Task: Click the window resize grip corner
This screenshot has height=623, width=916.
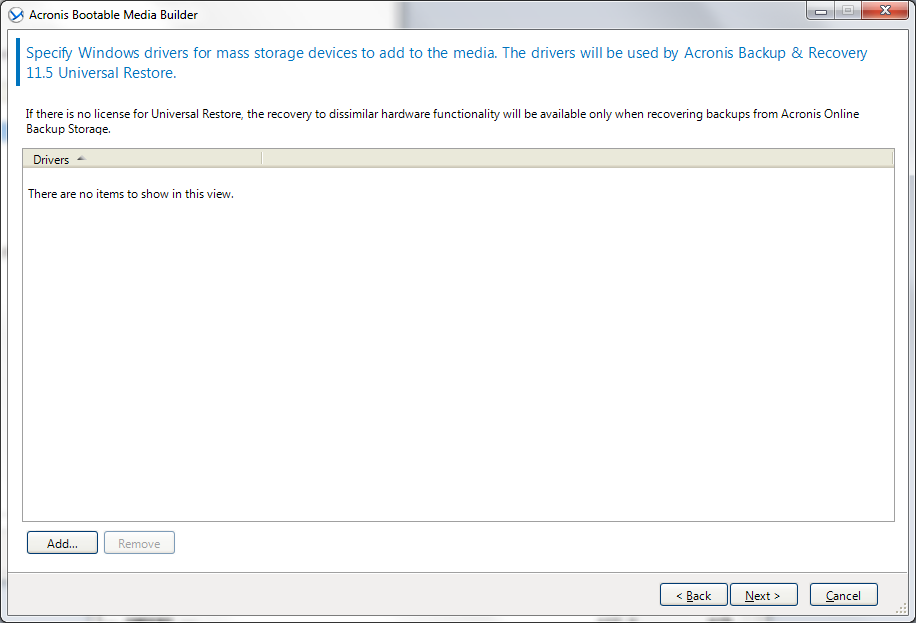Action: tap(901, 608)
